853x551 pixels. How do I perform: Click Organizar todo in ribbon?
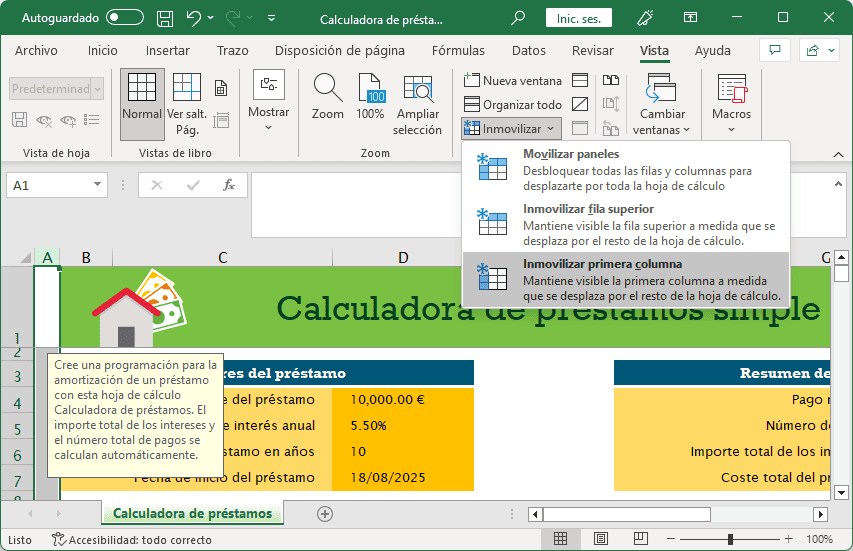(513, 104)
